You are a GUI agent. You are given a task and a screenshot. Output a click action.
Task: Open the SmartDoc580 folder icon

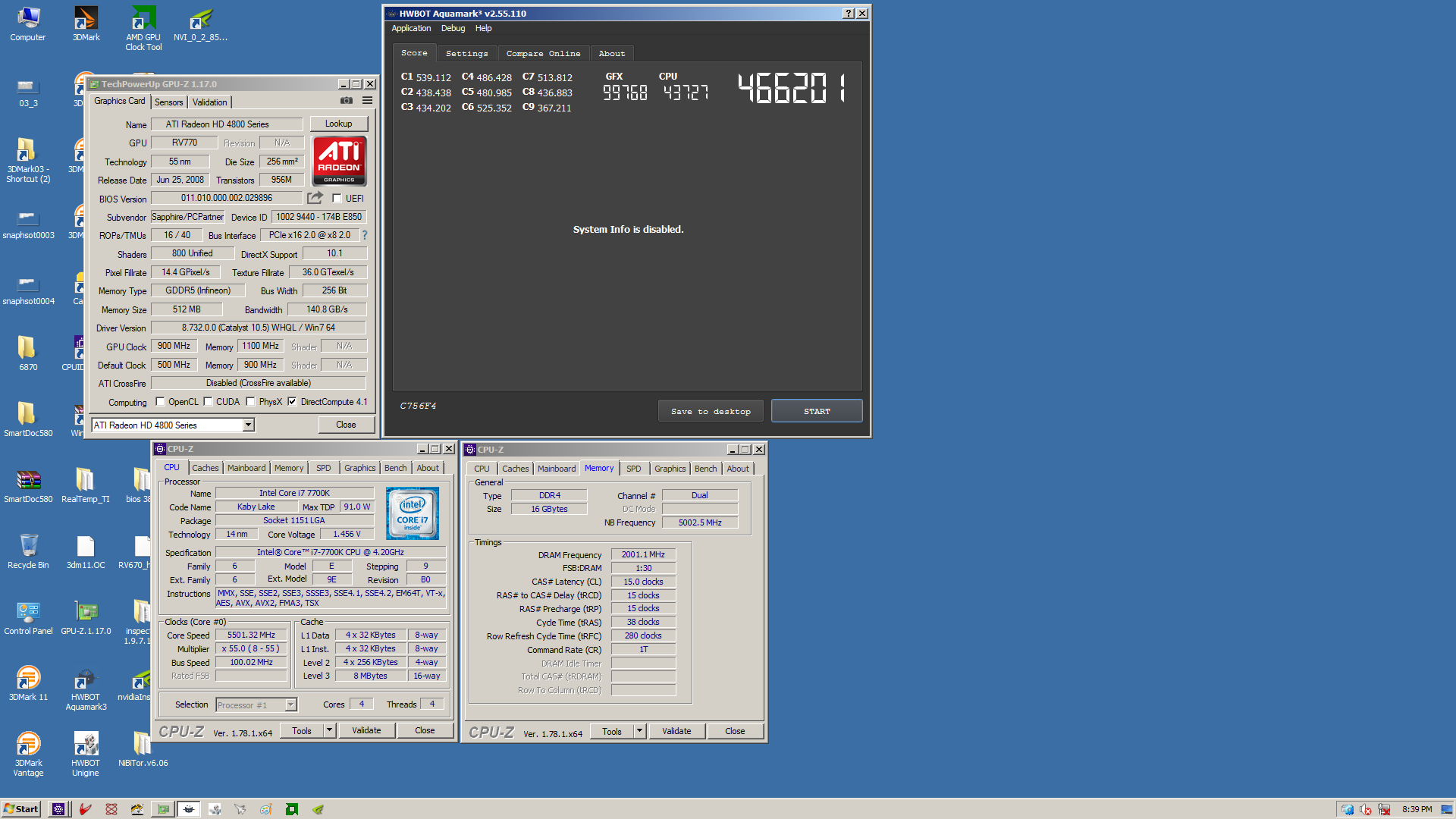point(28,419)
